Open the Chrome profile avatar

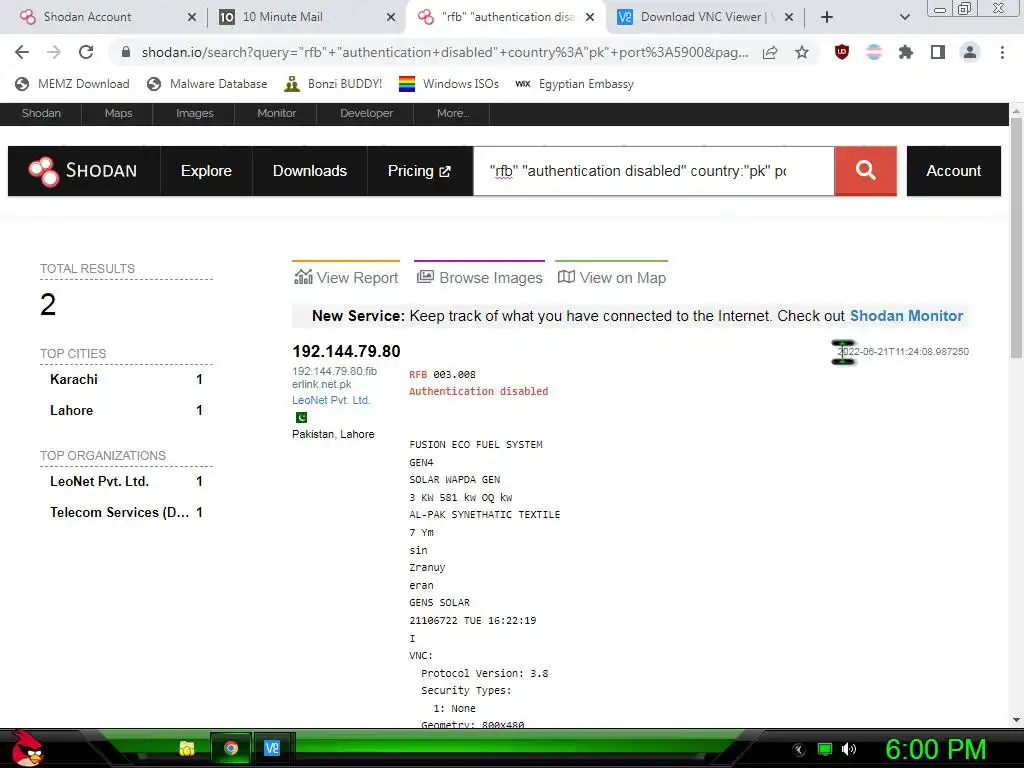(x=970, y=52)
